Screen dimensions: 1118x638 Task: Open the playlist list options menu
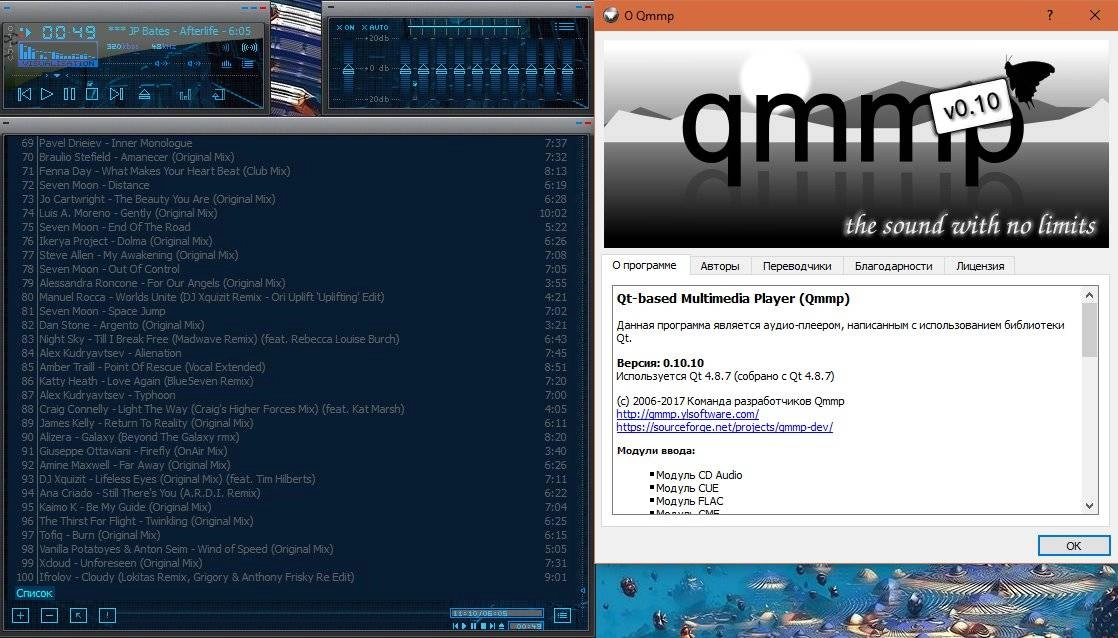(x=563, y=615)
